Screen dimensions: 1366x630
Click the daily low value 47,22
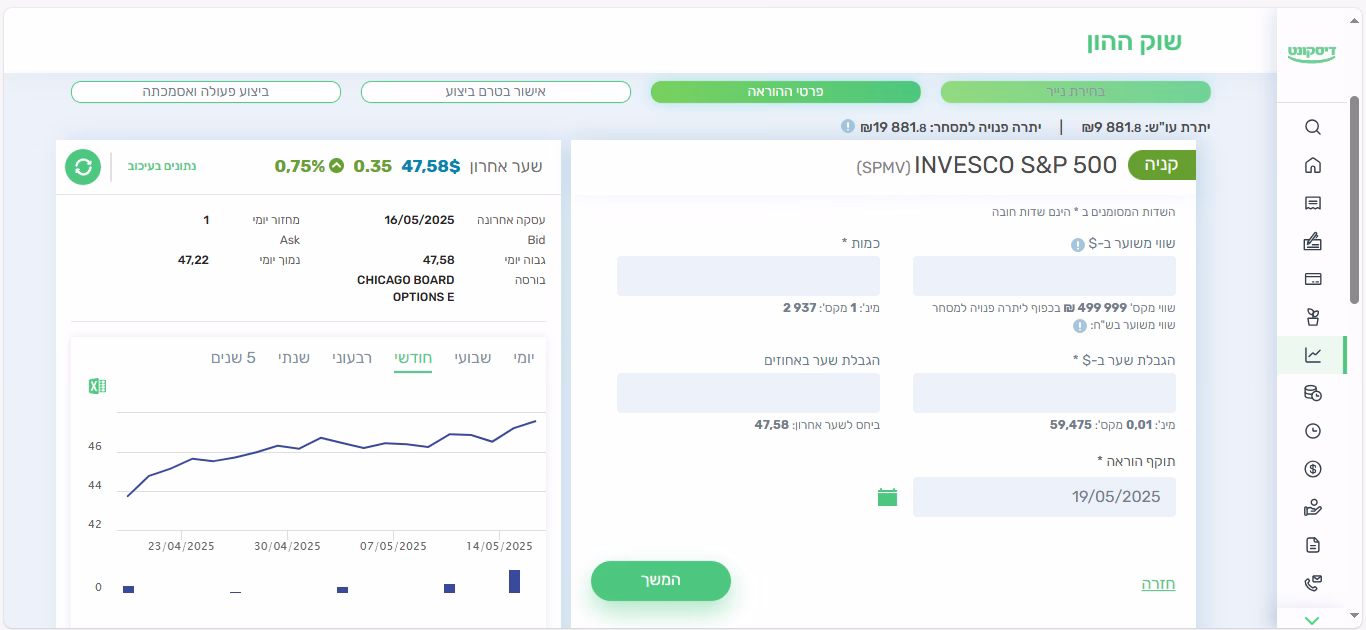click(x=193, y=260)
